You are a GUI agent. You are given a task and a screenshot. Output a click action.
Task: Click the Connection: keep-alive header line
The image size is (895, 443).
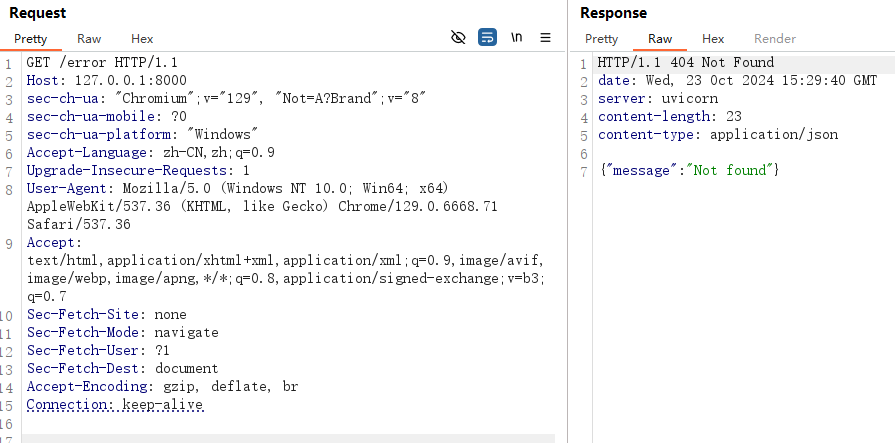[114, 404]
